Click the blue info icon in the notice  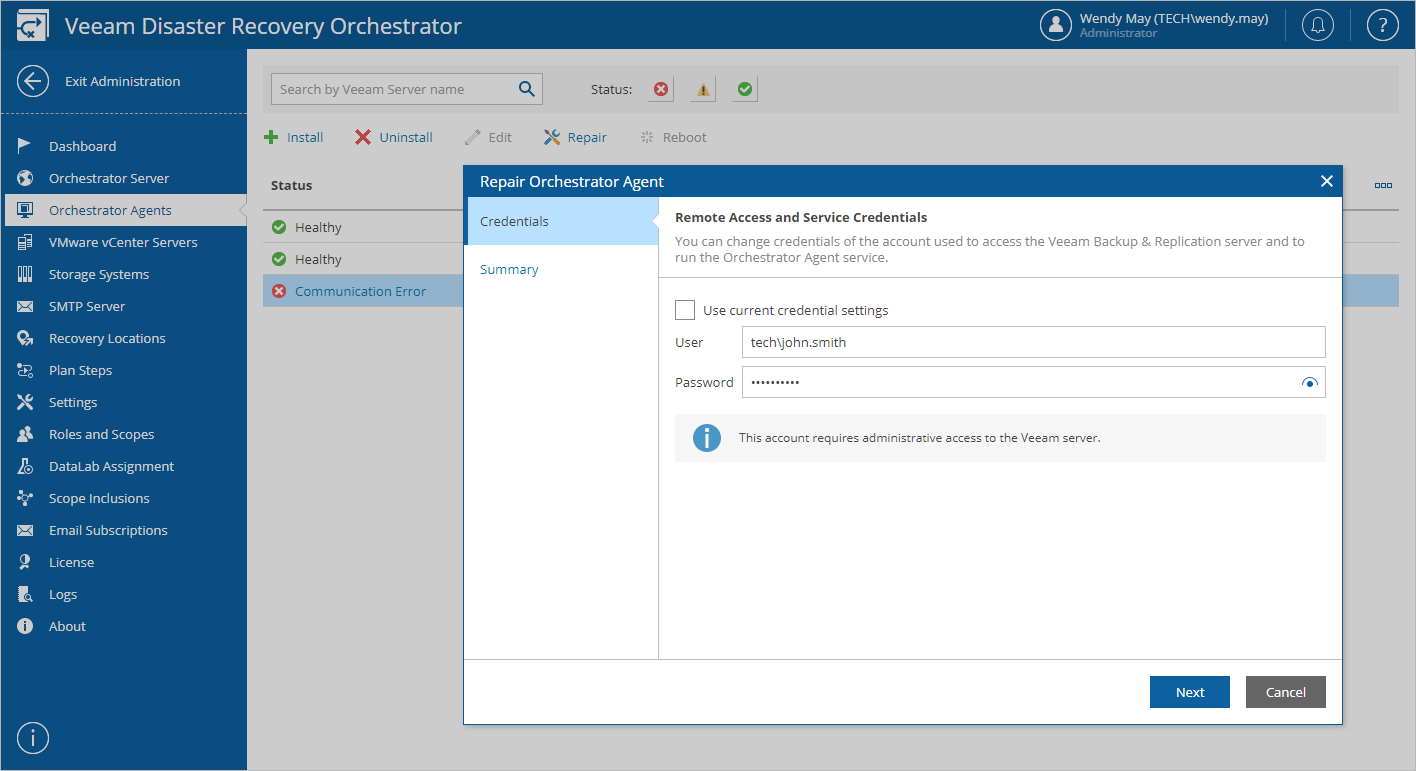707,437
